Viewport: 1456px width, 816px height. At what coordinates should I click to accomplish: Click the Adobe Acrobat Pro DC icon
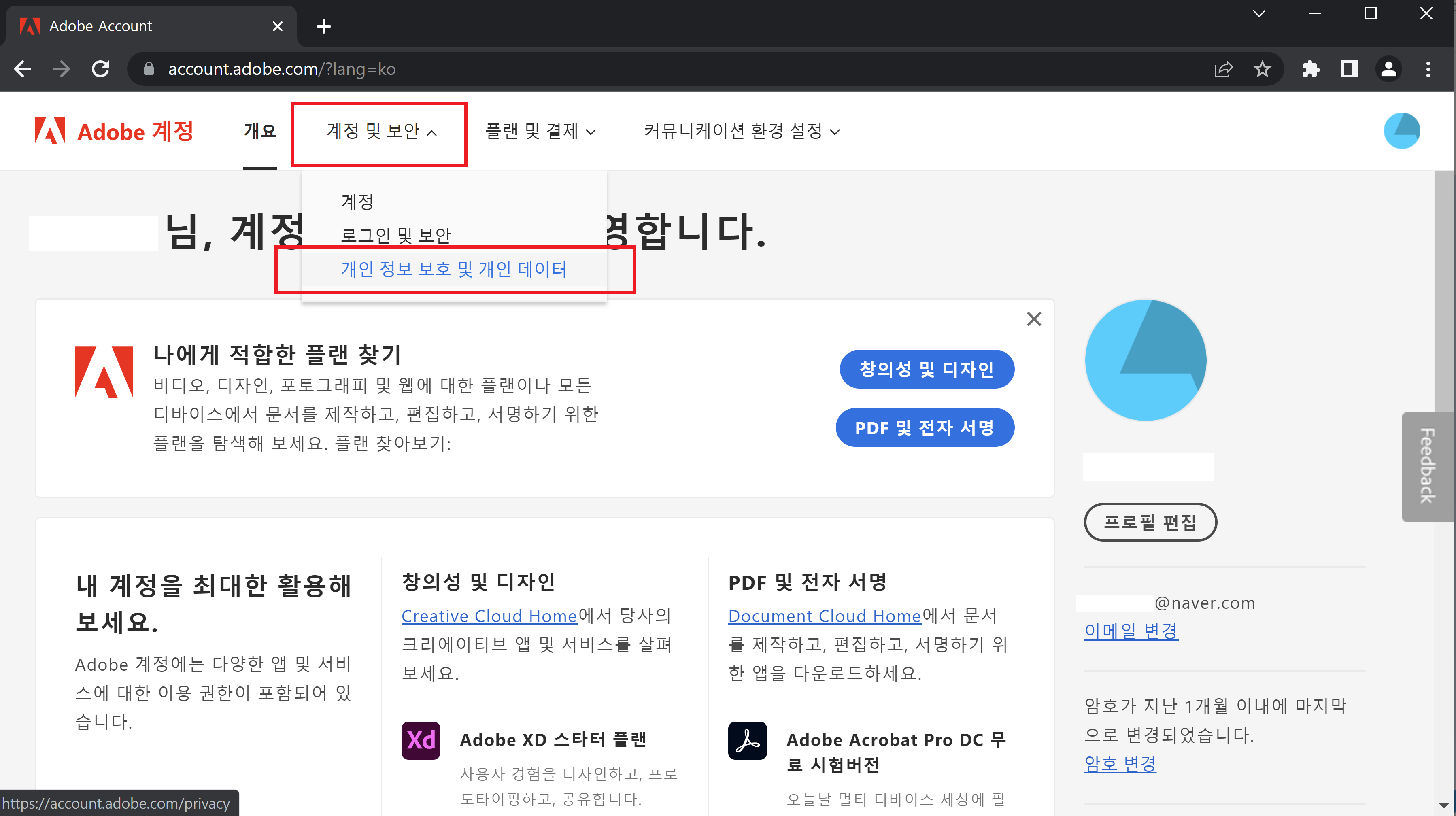pos(747,740)
